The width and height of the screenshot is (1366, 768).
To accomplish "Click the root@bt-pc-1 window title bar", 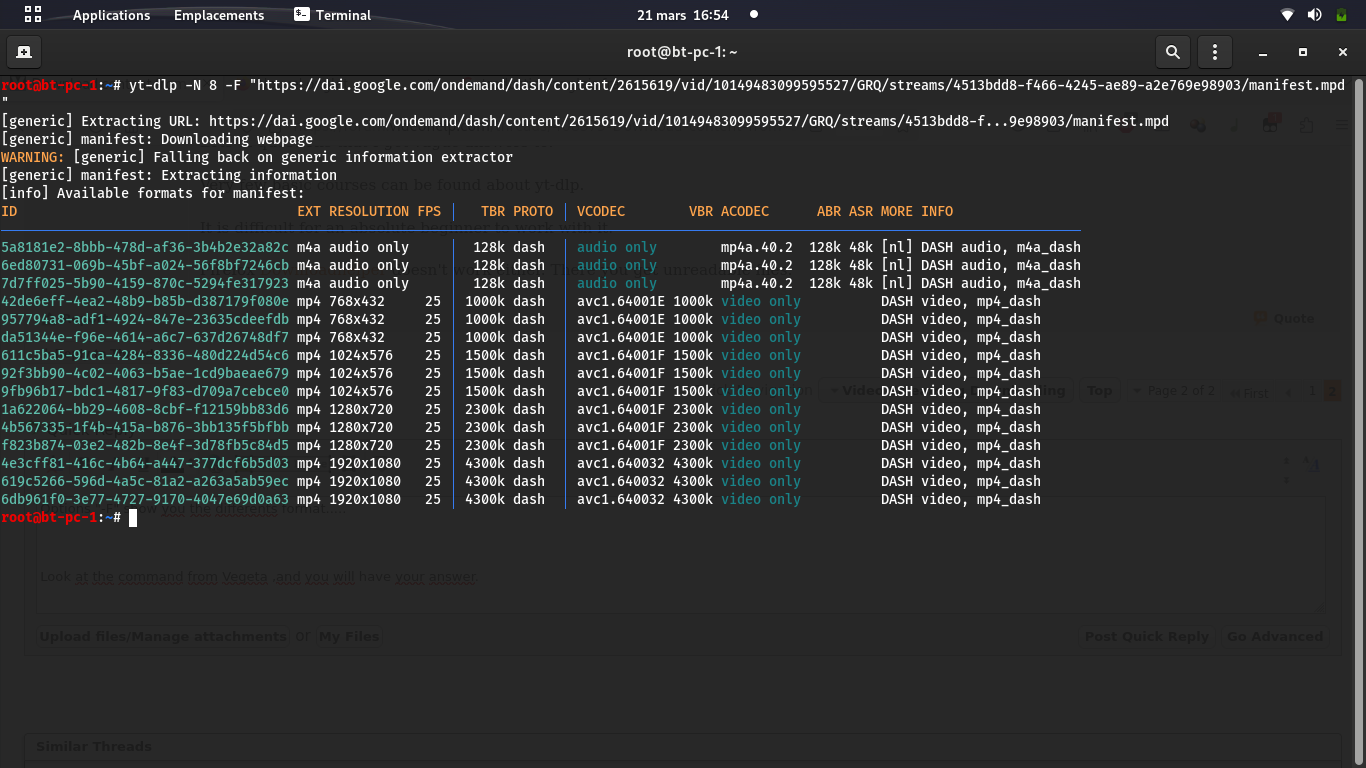I will click(x=683, y=52).
